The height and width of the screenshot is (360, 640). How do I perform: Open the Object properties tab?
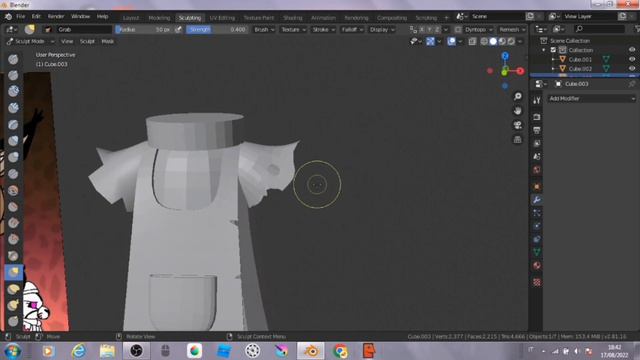coord(537,187)
